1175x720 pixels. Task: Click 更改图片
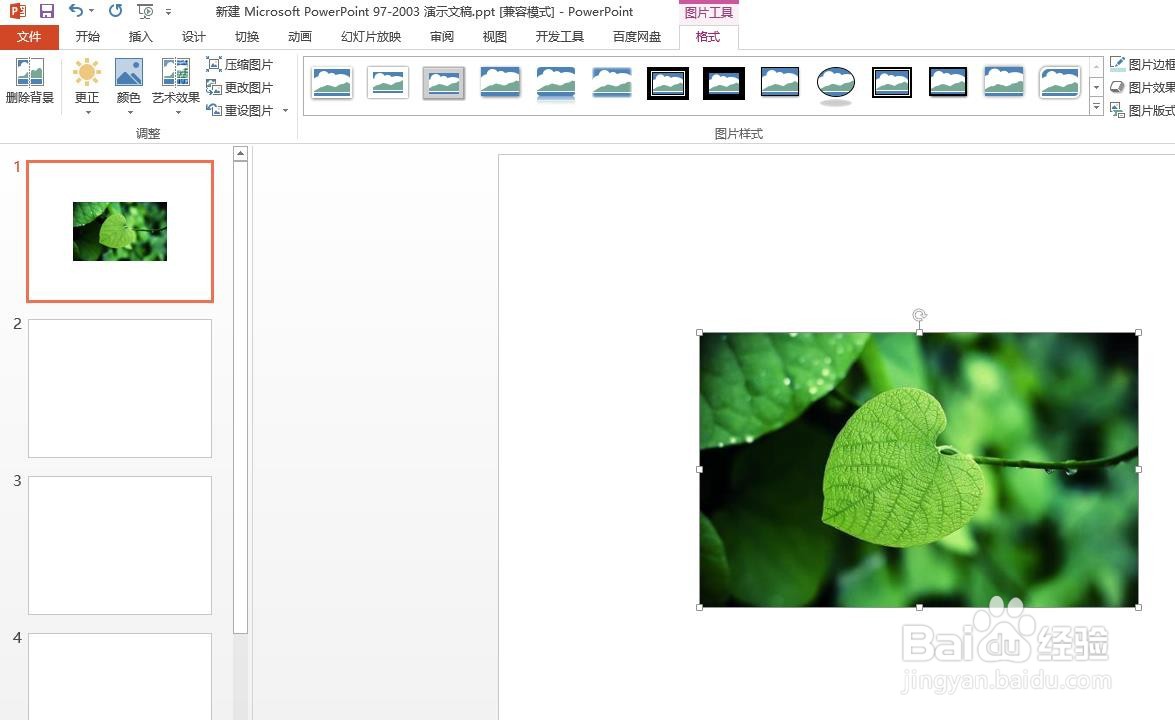click(x=240, y=88)
